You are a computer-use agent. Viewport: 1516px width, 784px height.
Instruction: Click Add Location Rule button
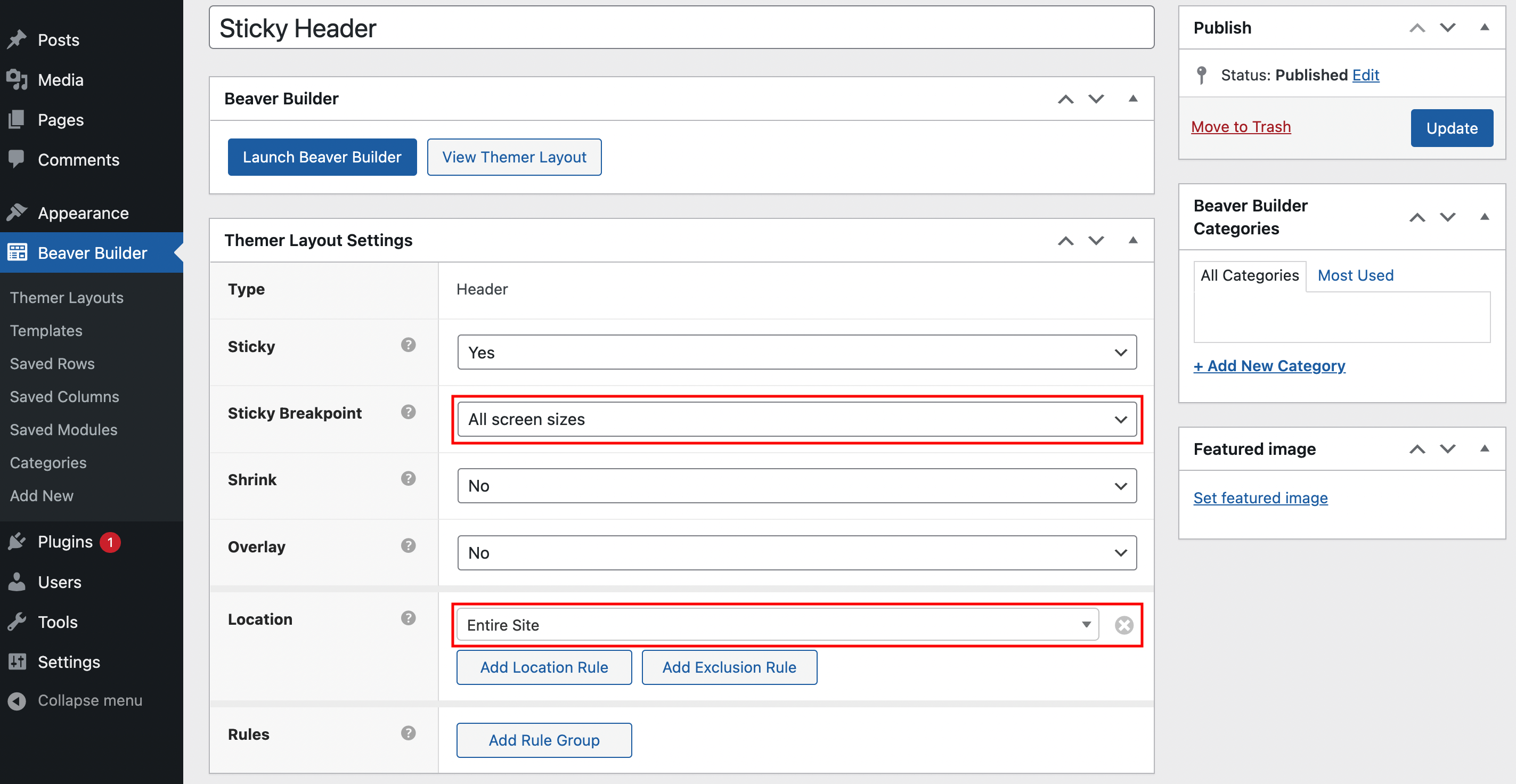[x=544, y=667]
